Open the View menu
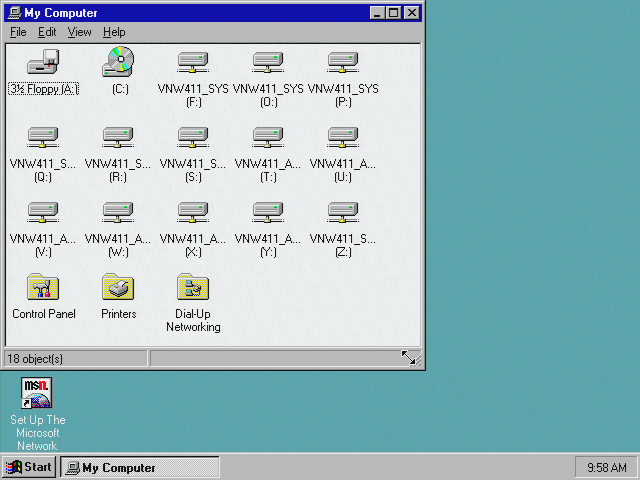Image resolution: width=640 pixels, height=480 pixels. click(79, 32)
